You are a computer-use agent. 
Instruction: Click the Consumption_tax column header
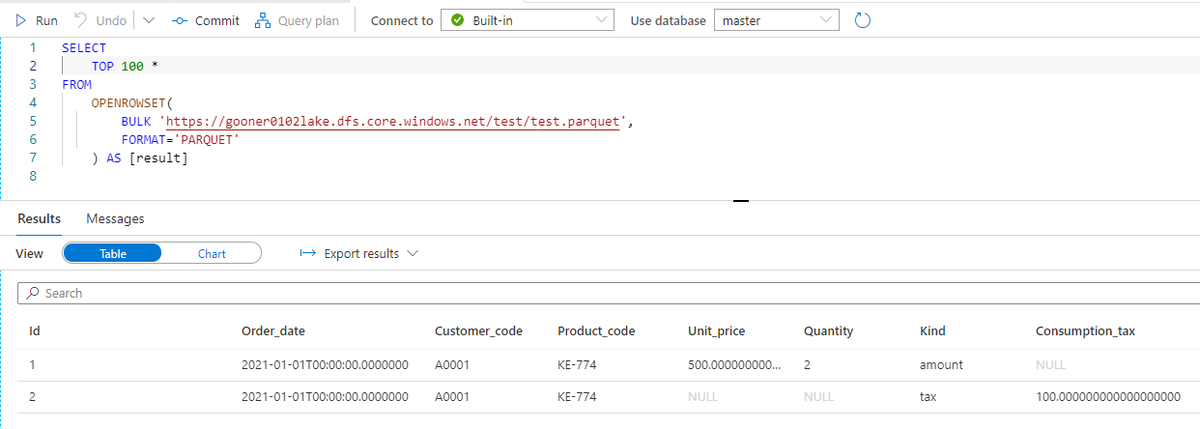[1085, 331]
